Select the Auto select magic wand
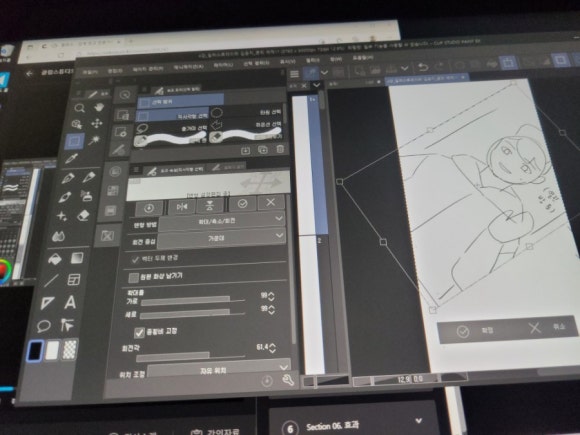Viewport: 580px width, 435px height. pyautogui.click(x=94, y=141)
